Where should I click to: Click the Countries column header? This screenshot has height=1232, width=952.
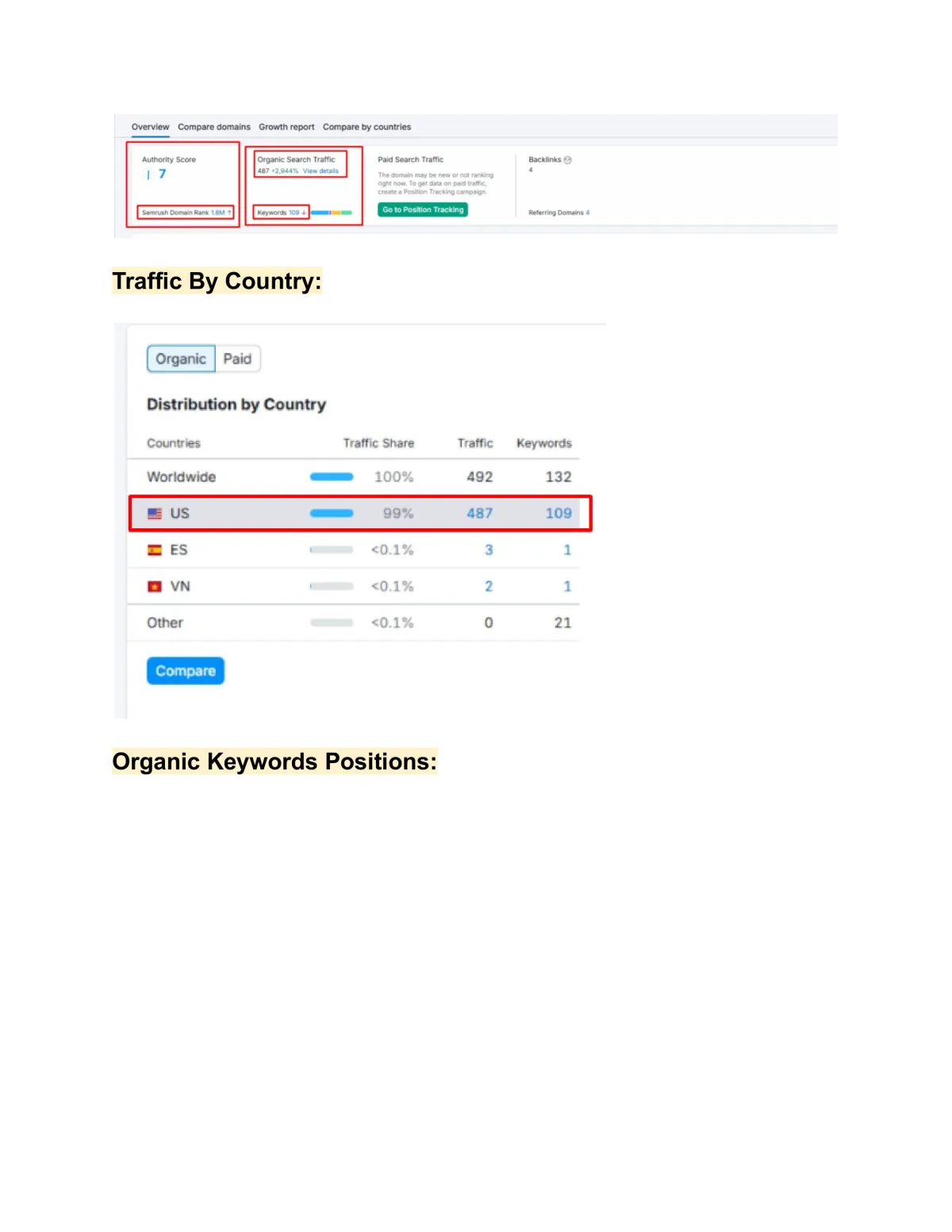pyautogui.click(x=174, y=443)
